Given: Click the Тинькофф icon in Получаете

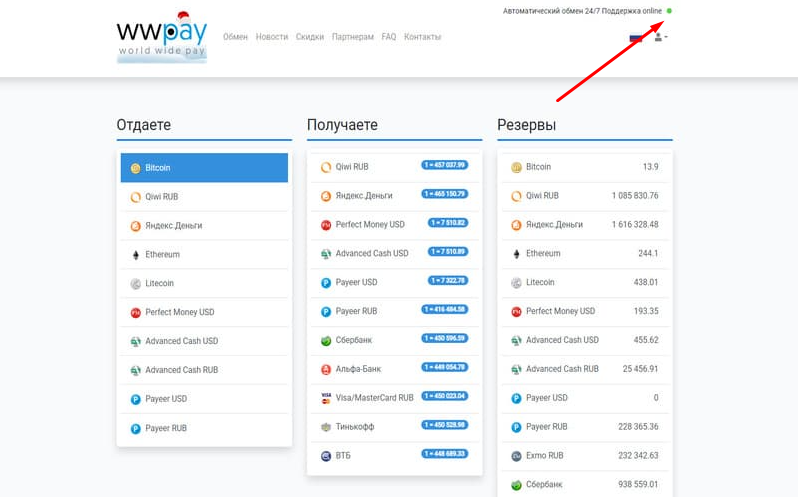Looking at the screenshot, I should pyautogui.click(x=326, y=427).
